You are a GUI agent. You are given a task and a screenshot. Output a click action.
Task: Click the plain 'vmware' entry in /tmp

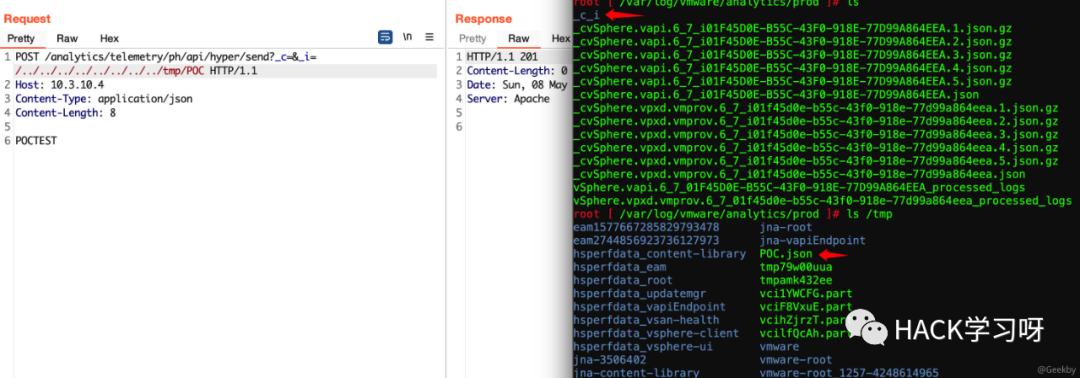tap(779, 346)
